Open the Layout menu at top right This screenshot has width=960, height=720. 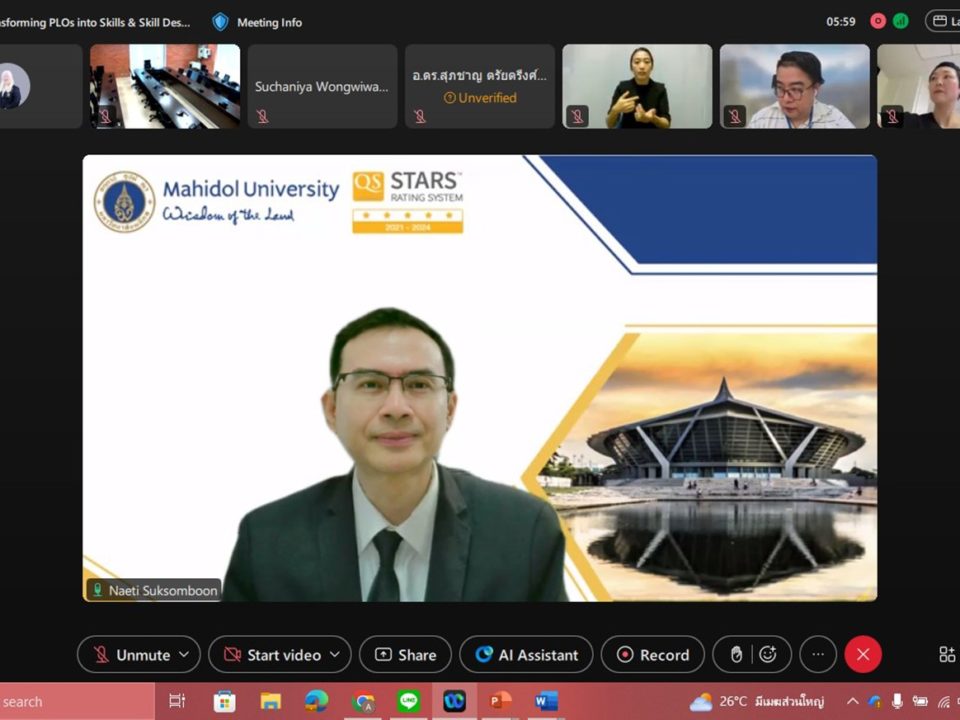[x=942, y=21]
